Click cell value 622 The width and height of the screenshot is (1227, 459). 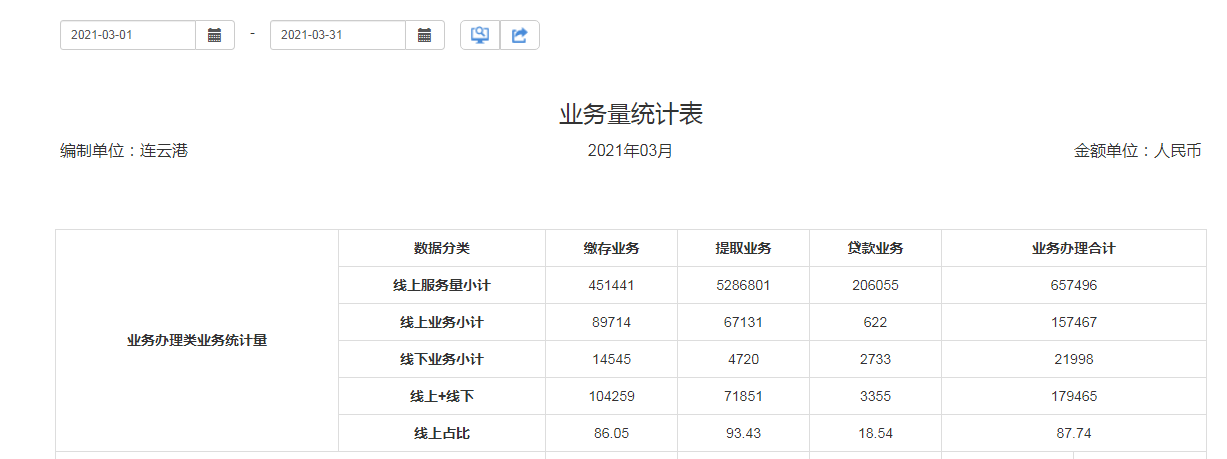875,322
